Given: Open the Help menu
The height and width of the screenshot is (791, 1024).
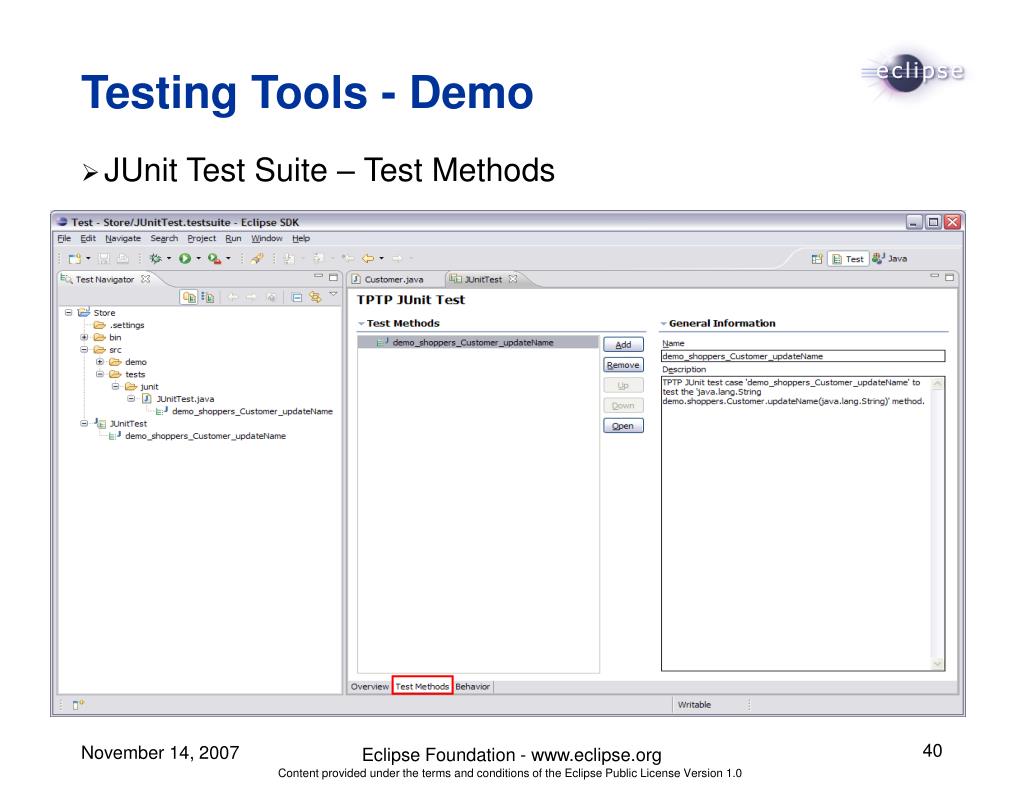Looking at the screenshot, I should [301, 238].
